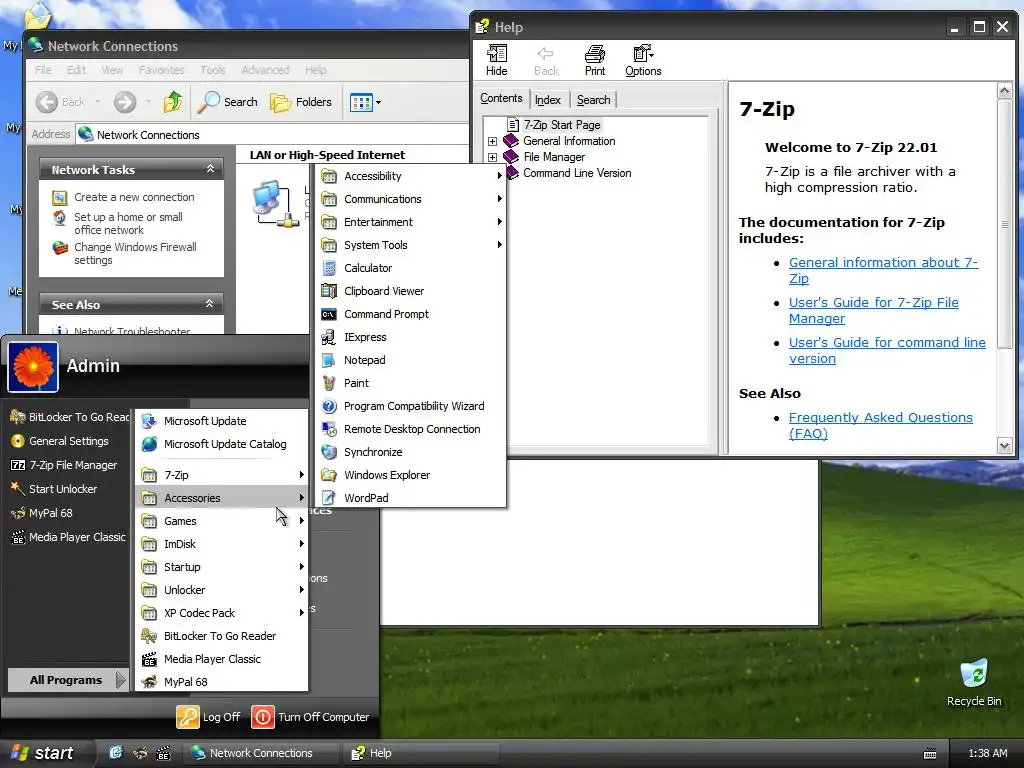Open WordPad
1024x768 pixels.
click(410, 498)
